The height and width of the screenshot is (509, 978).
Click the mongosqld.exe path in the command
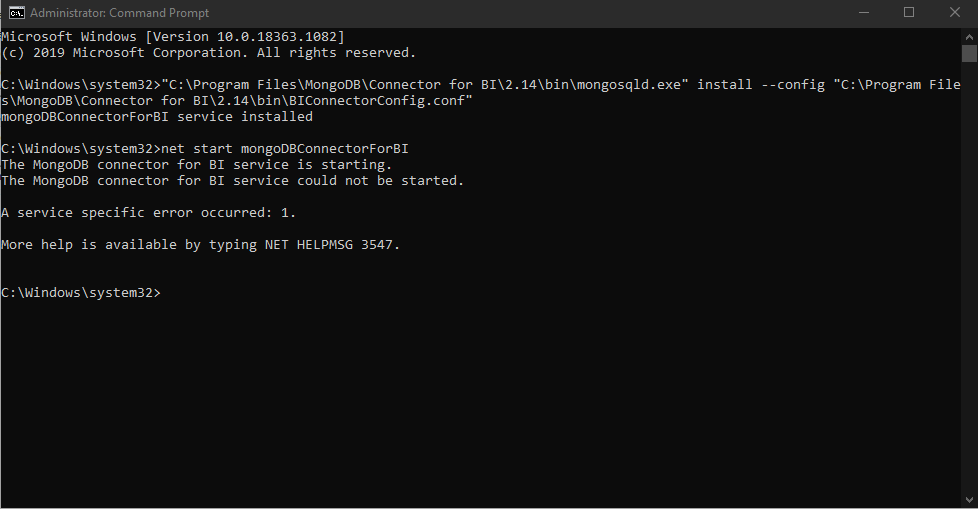tap(425, 85)
